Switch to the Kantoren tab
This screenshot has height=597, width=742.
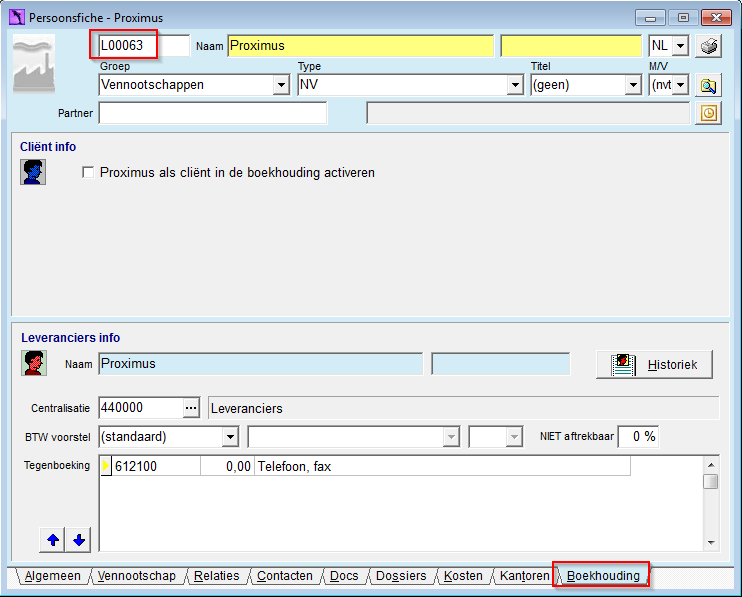coord(524,576)
